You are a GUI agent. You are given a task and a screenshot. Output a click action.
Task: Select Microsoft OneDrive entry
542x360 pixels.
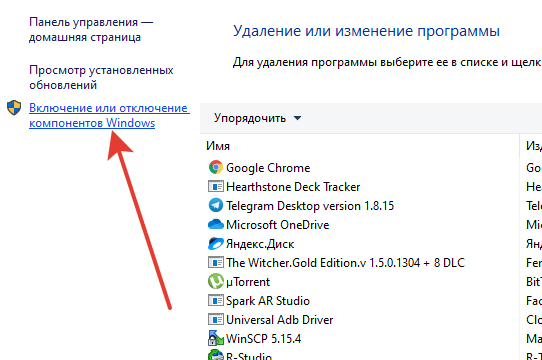coord(278,225)
